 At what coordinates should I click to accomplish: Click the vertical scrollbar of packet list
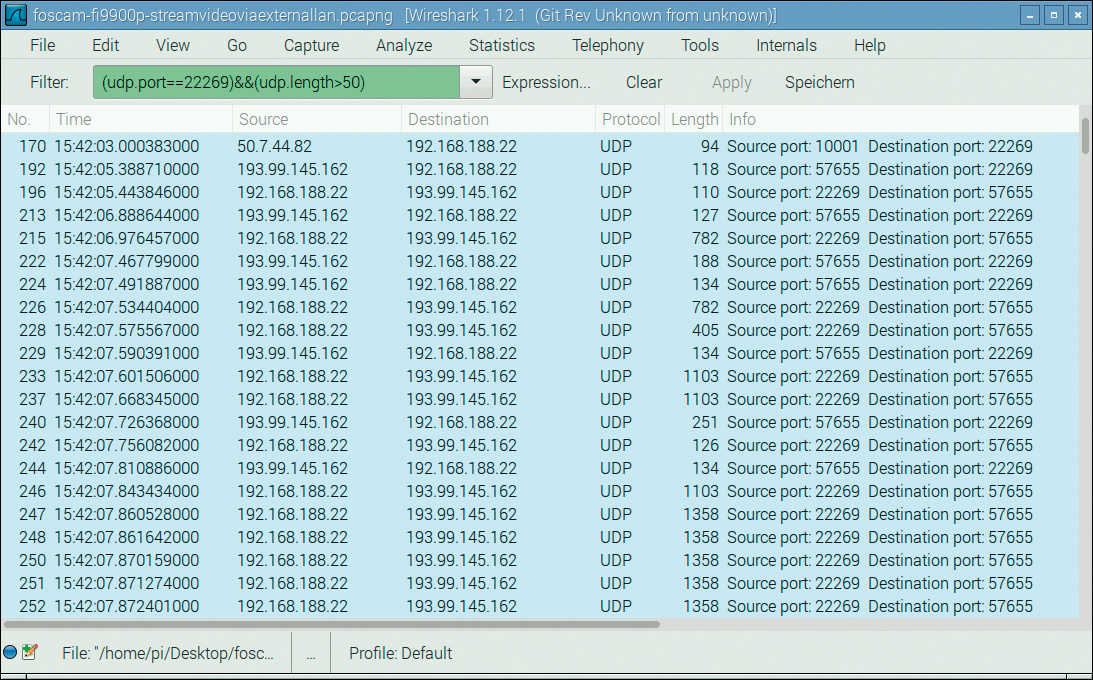(1086, 136)
